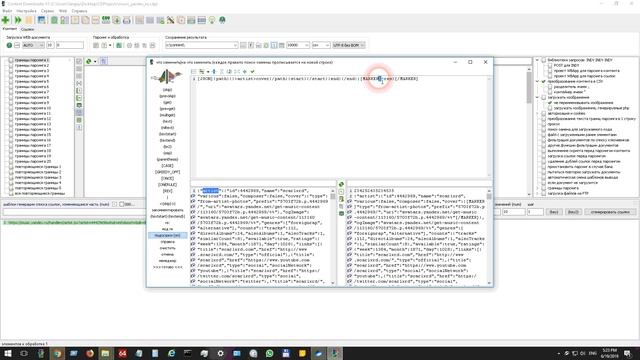Click сгенерировать ссылки button
The image size is (640, 360).
610,212
